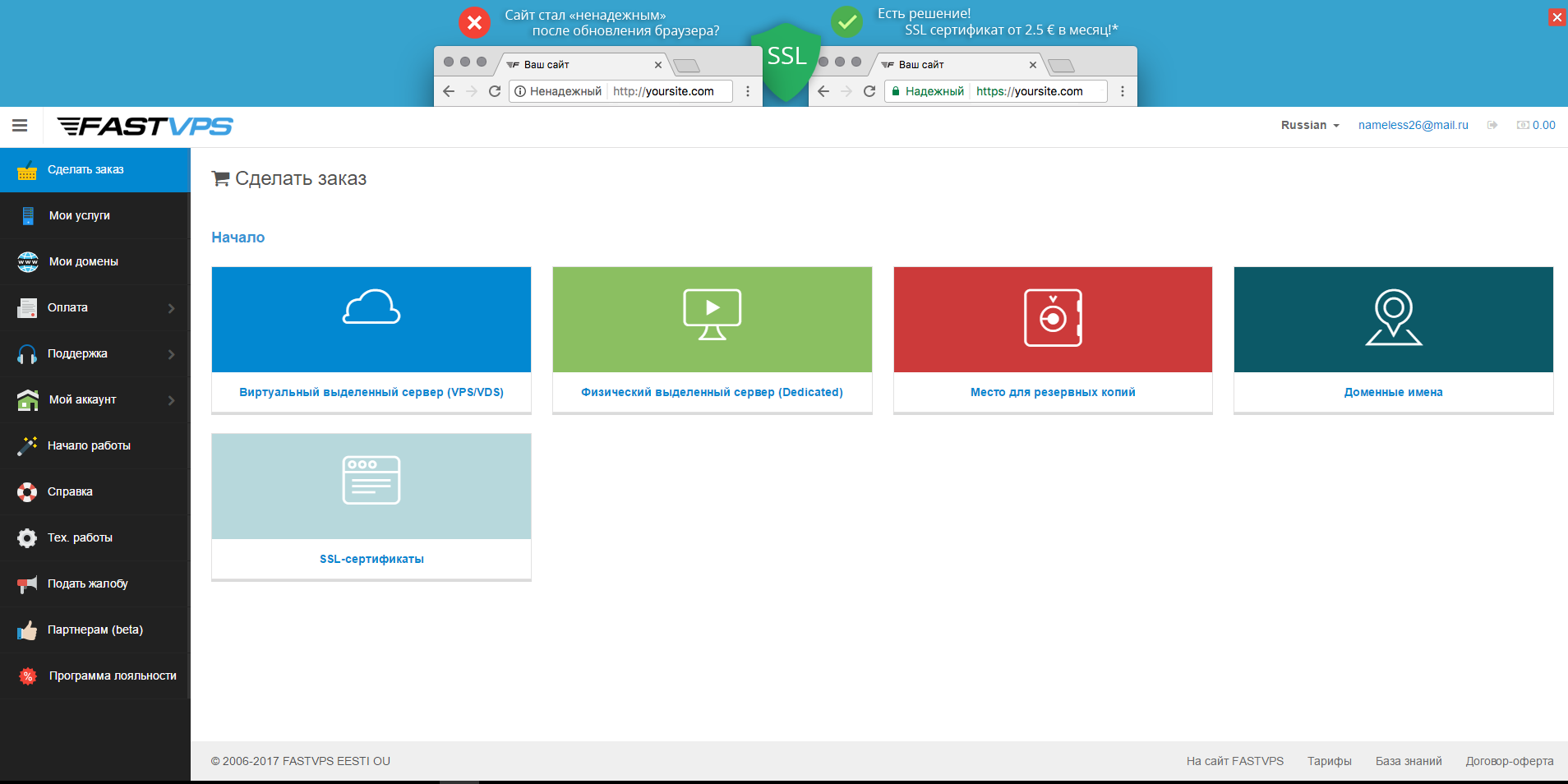Open Мои домены in sidebar
The height and width of the screenshot is (784, 1568).
tap(95, 261)
